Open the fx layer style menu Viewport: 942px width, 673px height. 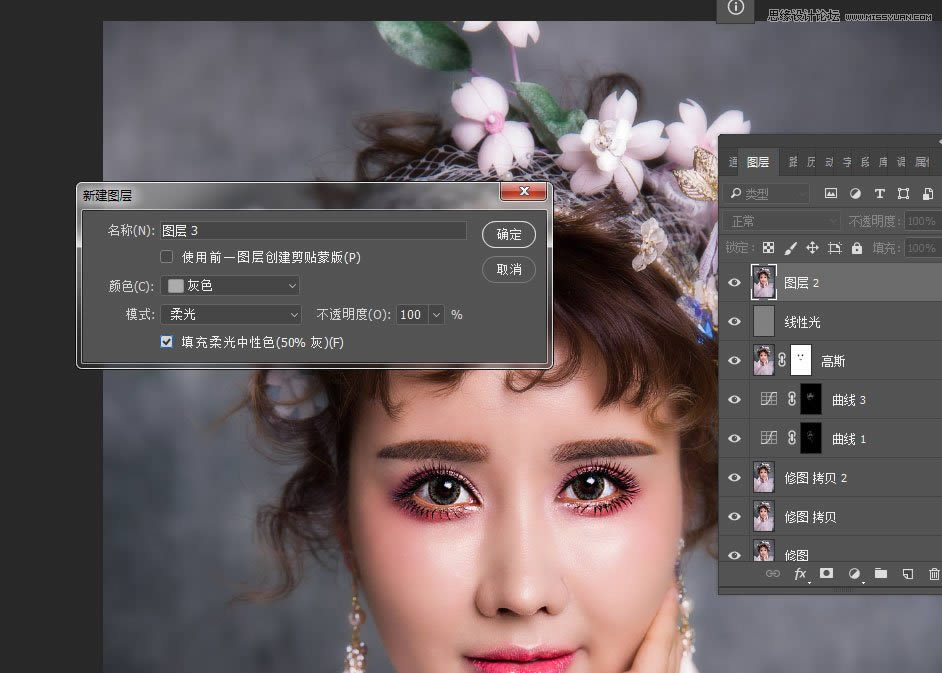pos(800,574)
